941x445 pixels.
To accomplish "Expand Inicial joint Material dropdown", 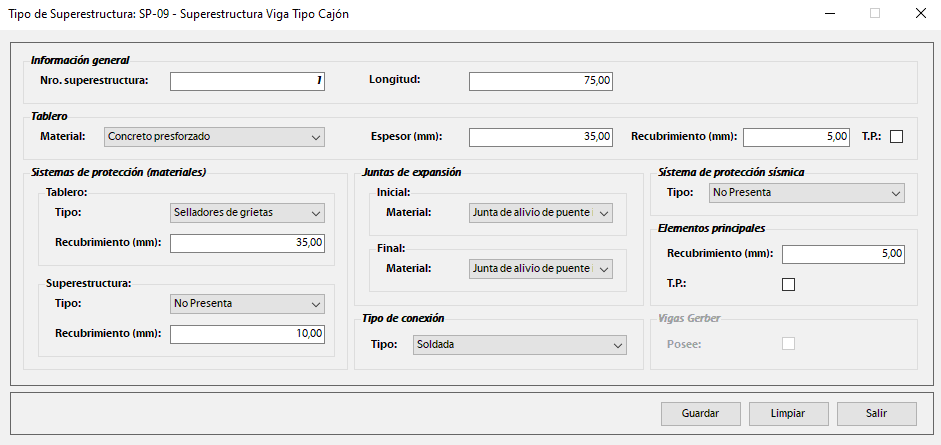I will click(x=540, y=213).
